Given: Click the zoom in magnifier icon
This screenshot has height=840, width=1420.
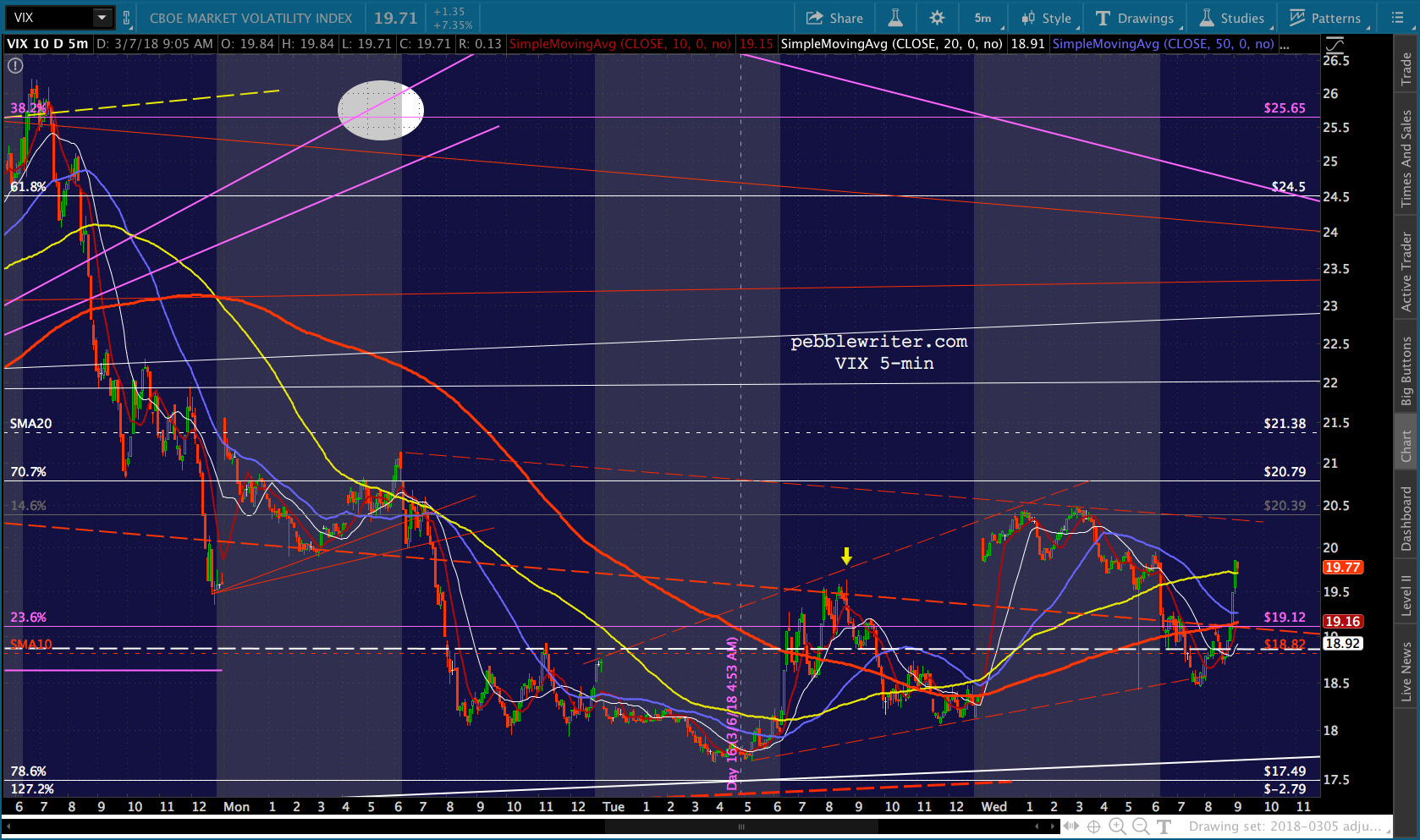Looking at the screenshot, I should pos(1117,826).
